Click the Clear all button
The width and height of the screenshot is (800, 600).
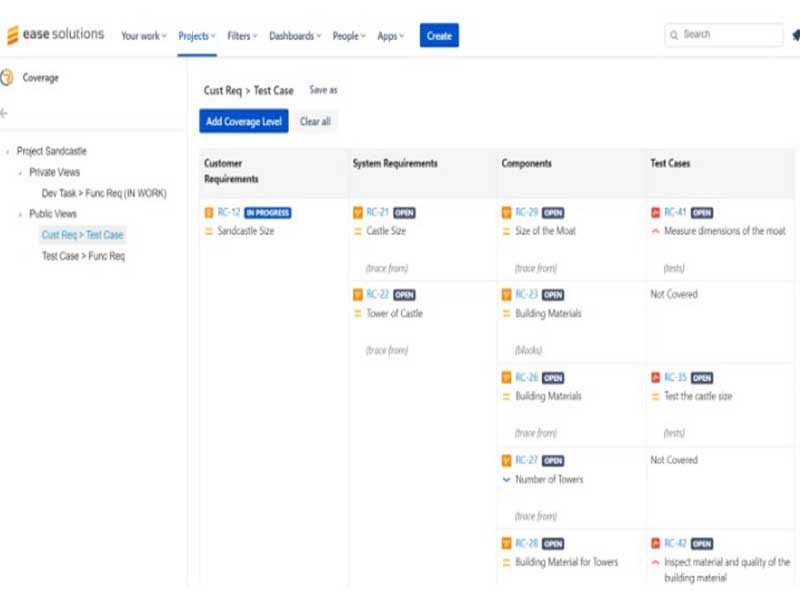(315, 122)
